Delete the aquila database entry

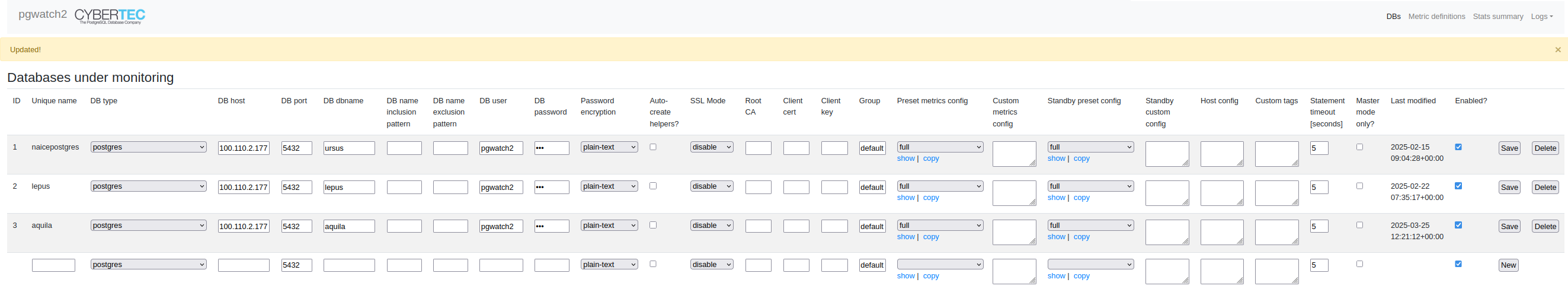(x=1544, y=226)
